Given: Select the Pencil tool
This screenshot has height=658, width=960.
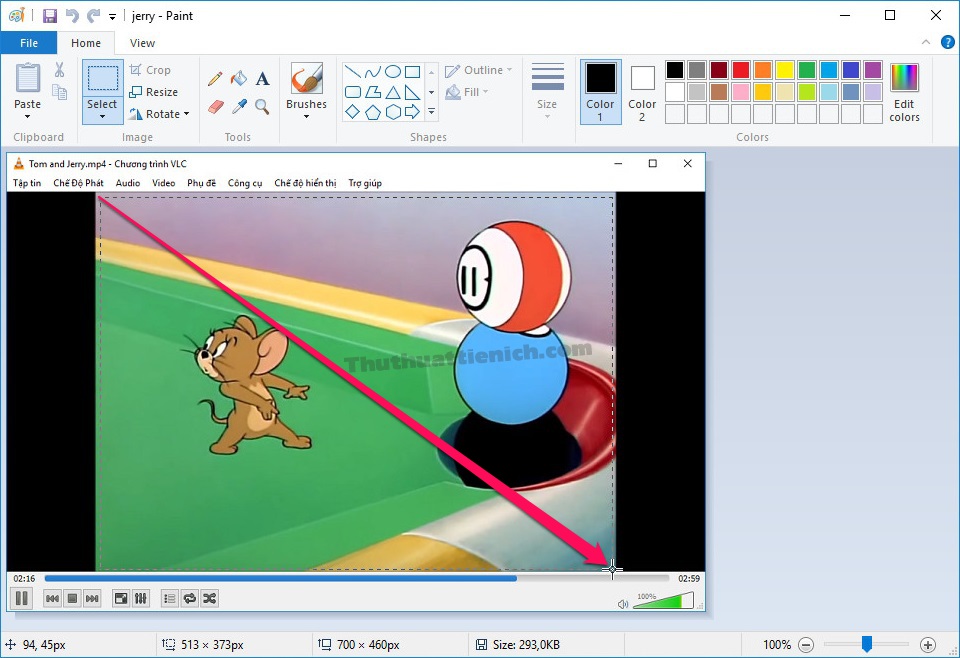Looking at the screenshot, I should click(215, 79).
